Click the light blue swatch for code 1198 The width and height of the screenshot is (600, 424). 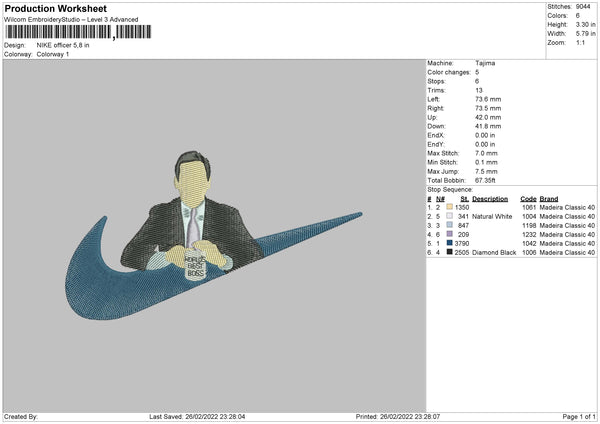449,225
